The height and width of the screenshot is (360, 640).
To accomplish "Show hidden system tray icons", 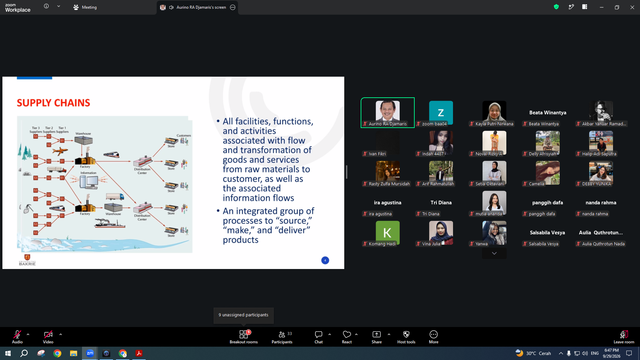I will coord(560,353).
